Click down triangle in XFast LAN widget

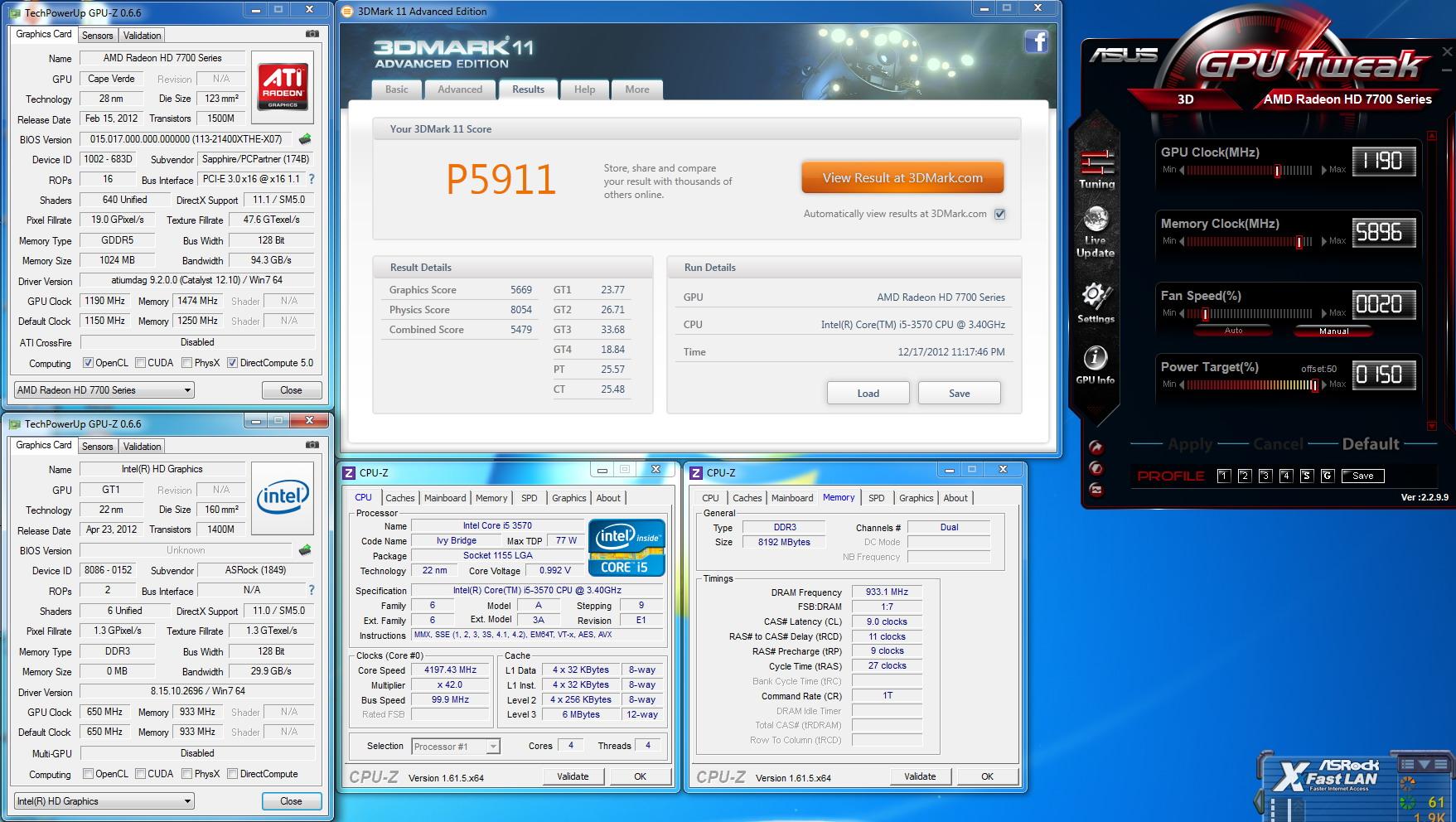click(1424, 764)
